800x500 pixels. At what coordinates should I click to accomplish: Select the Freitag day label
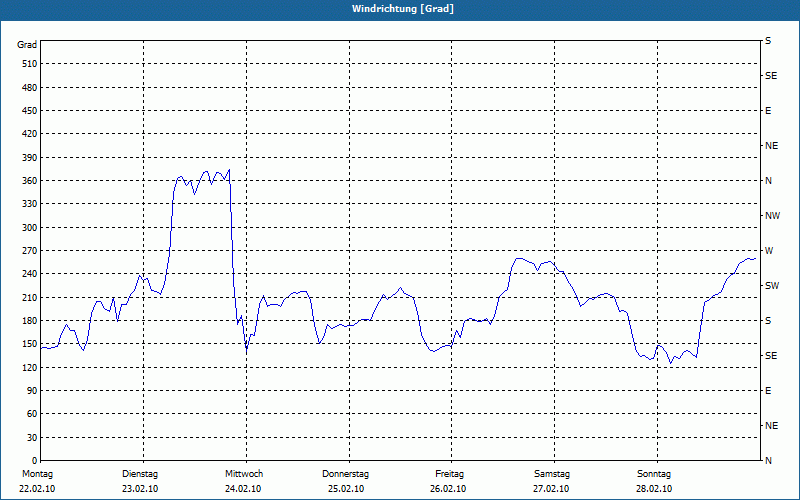[449, 474]
